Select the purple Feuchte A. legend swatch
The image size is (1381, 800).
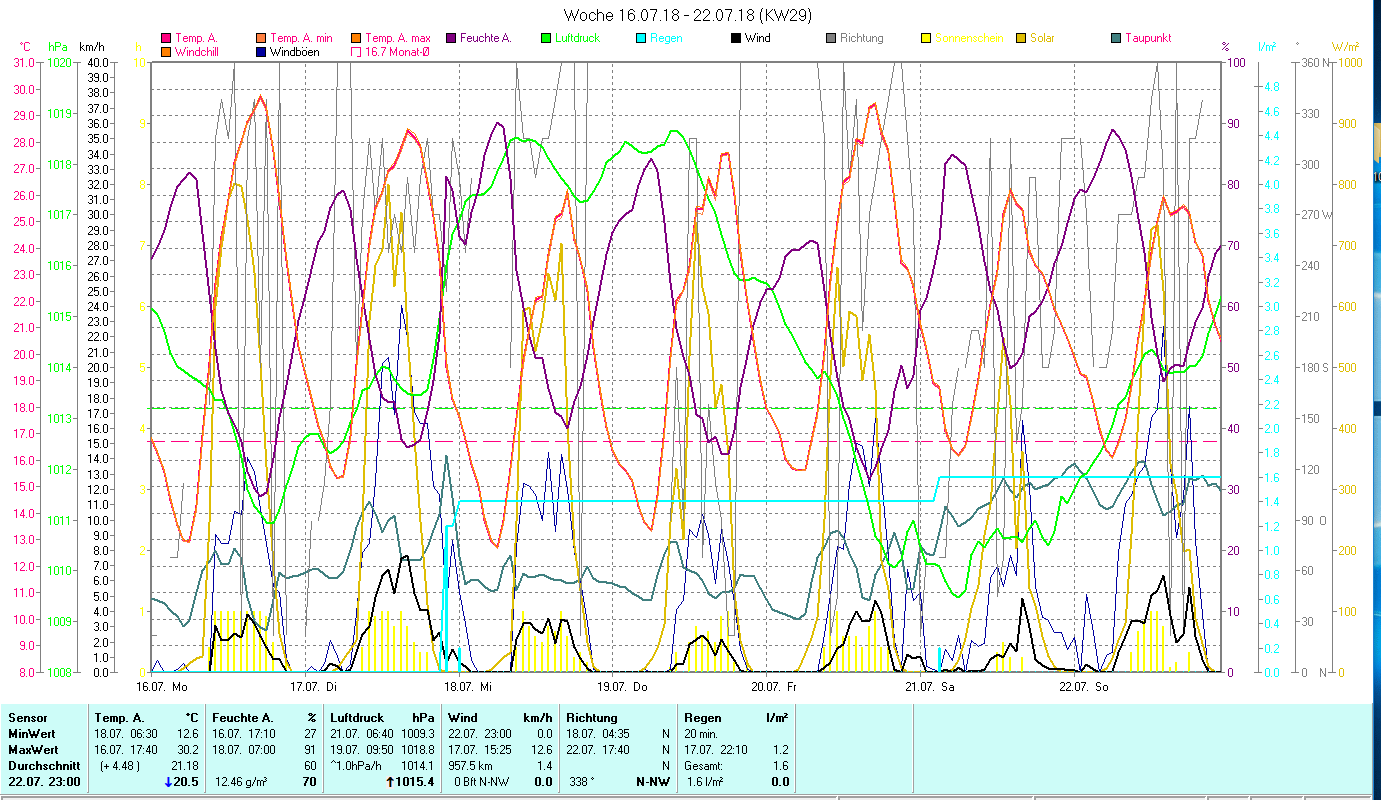[451, 38]
